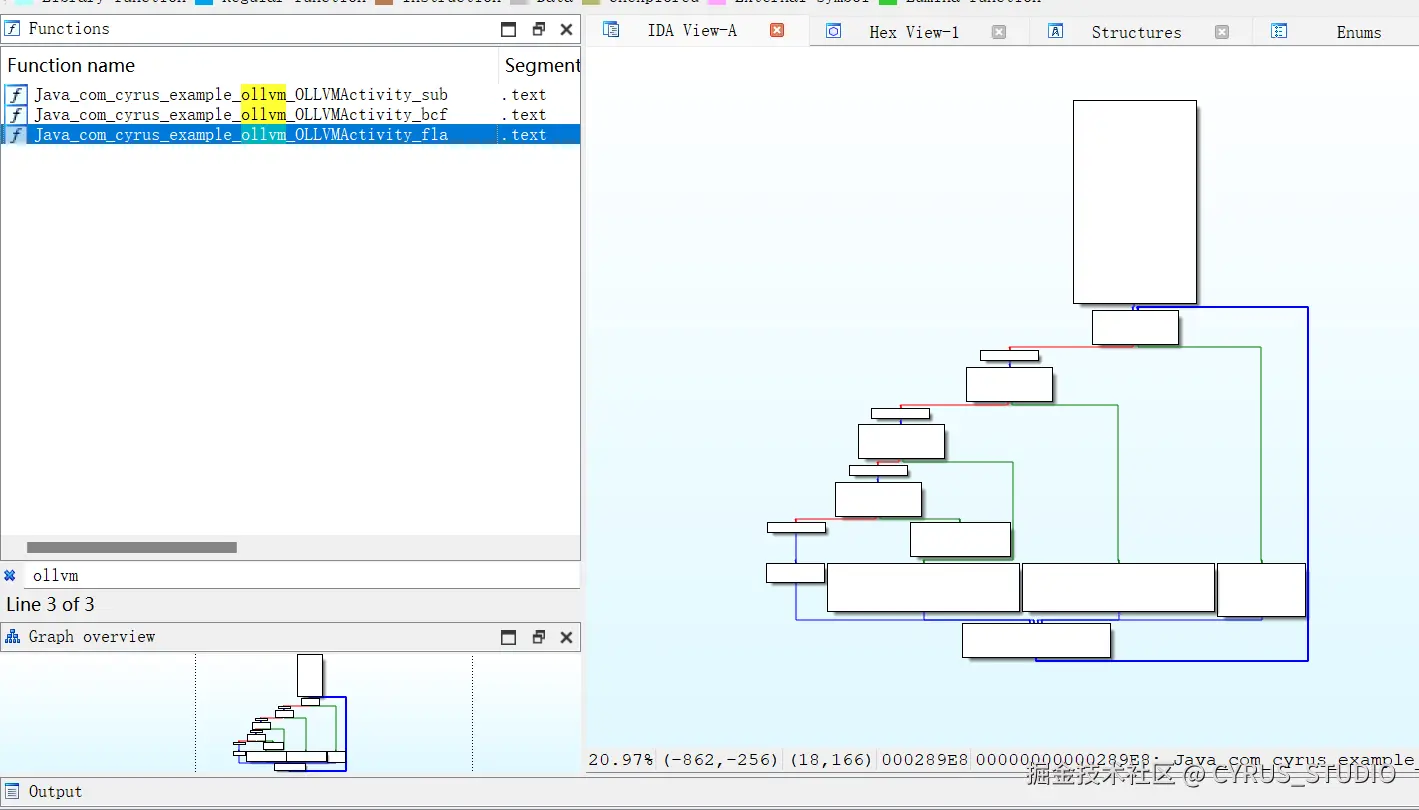Select Java_com_cyrus_example_ollvm_OLLVMActivity_bcf function
1419x810 pixels.
tap(241, 115)
